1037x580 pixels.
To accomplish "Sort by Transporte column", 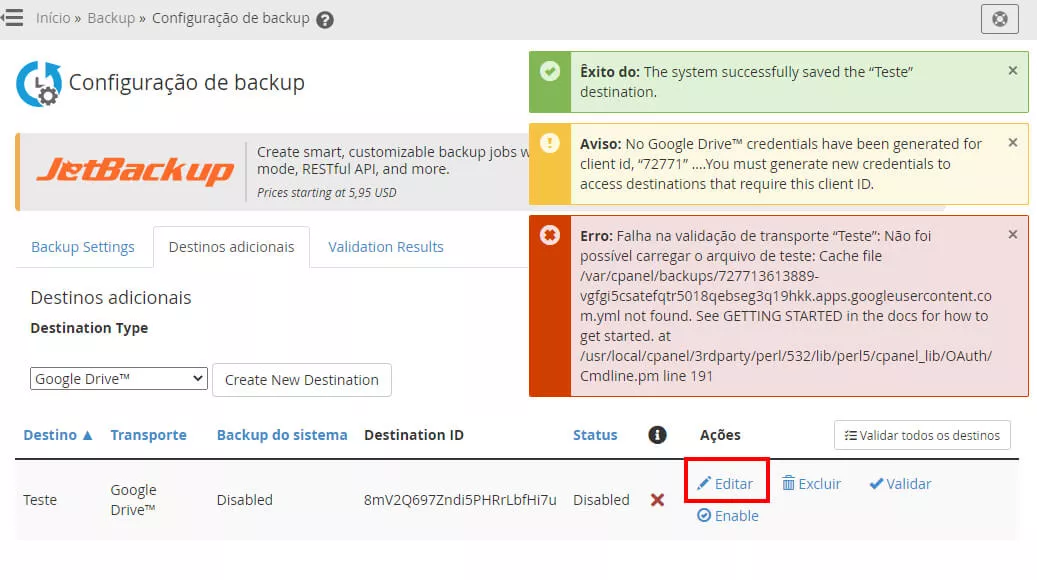I will (148, 435).
